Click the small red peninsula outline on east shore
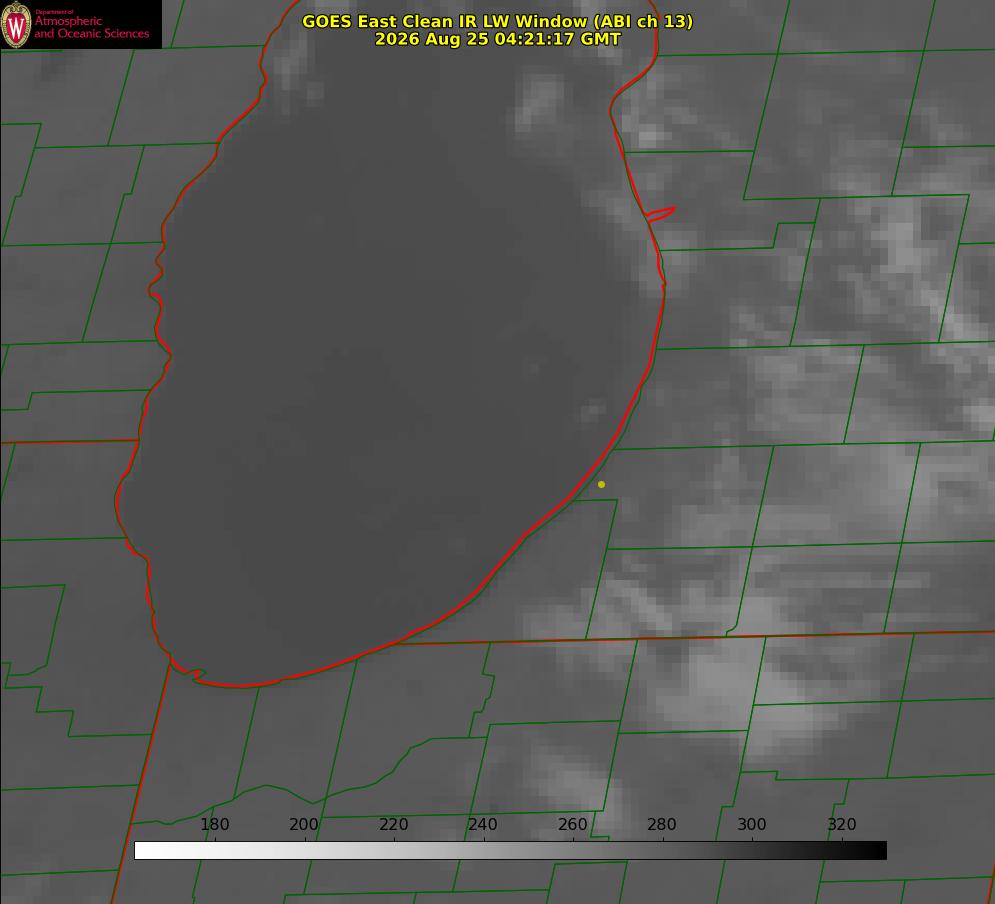 tap(660, 214)
